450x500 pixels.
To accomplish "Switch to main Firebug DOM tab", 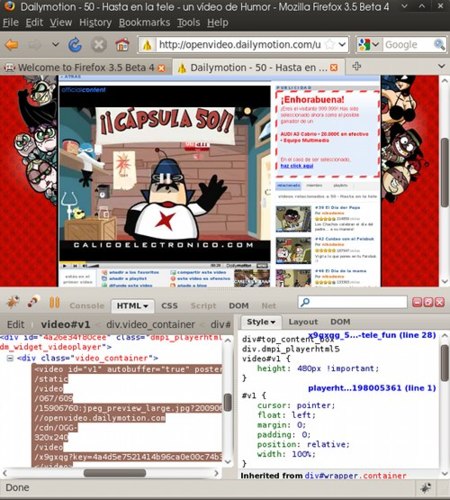I will tap(239, 306).
